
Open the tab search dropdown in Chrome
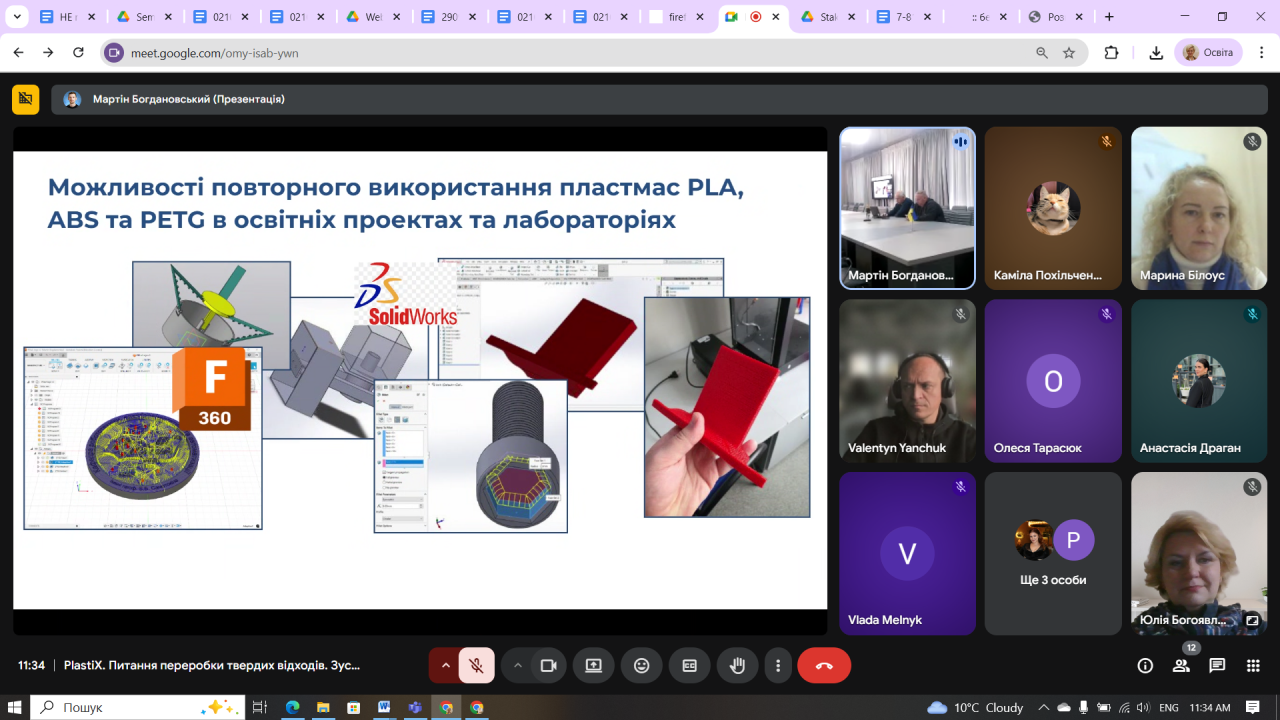point(17,17)
